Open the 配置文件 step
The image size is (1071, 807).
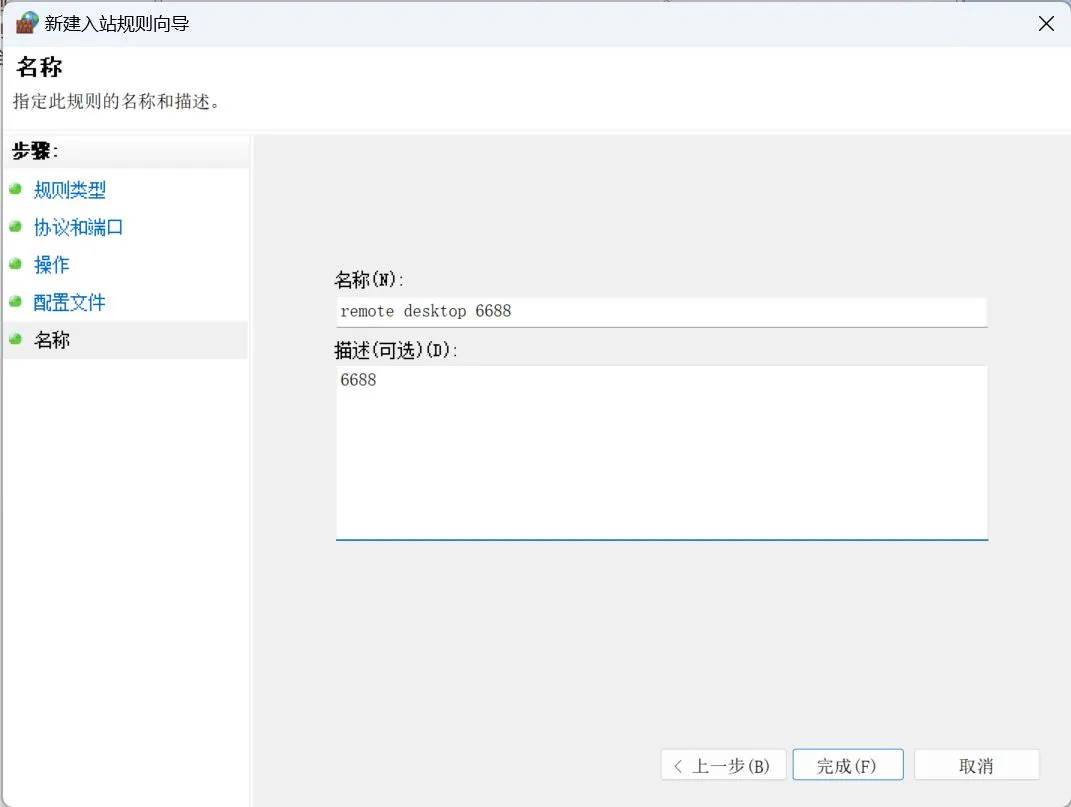(70, 302)
